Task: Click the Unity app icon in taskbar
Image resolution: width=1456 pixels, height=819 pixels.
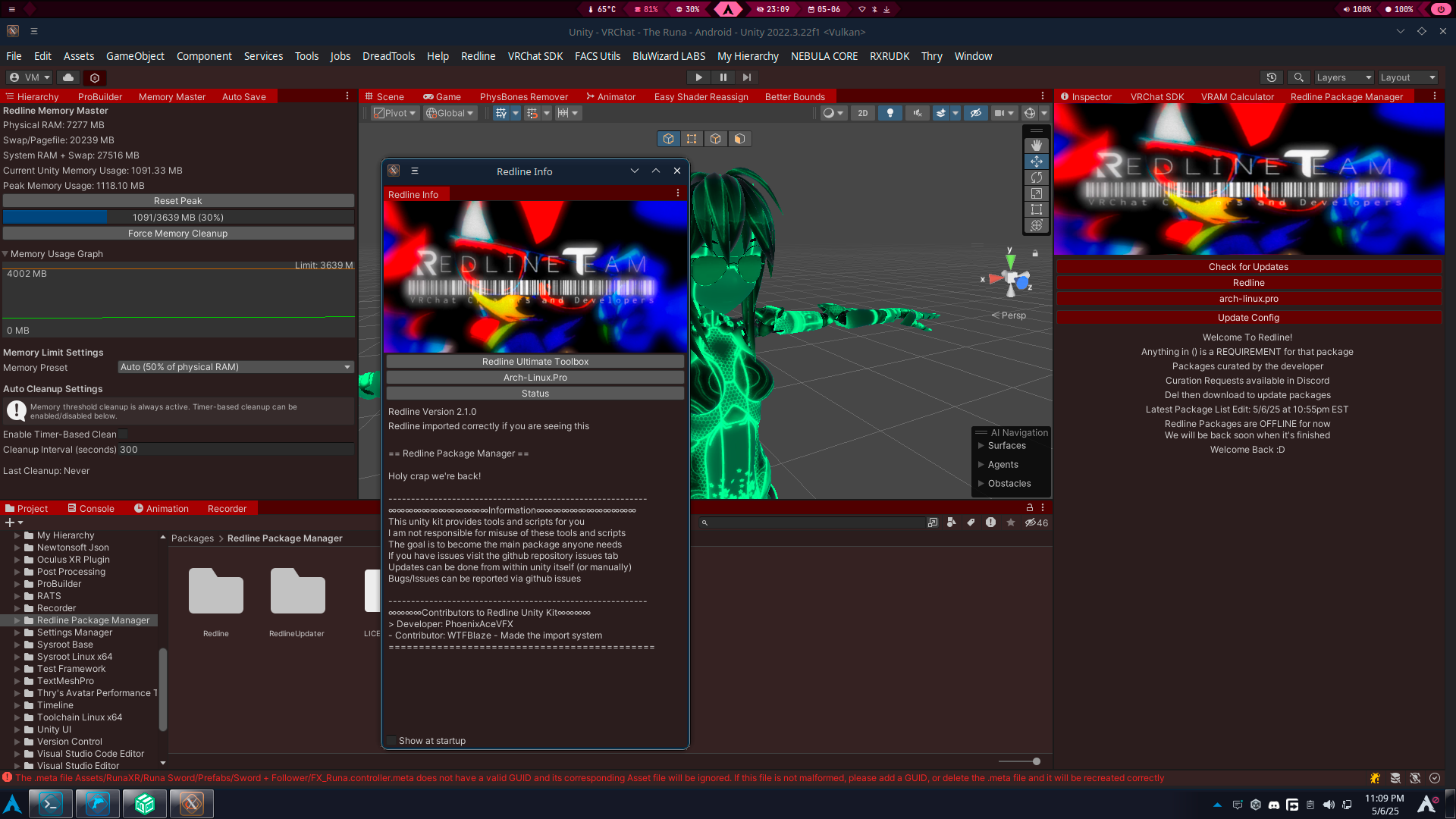Action: 192,804
